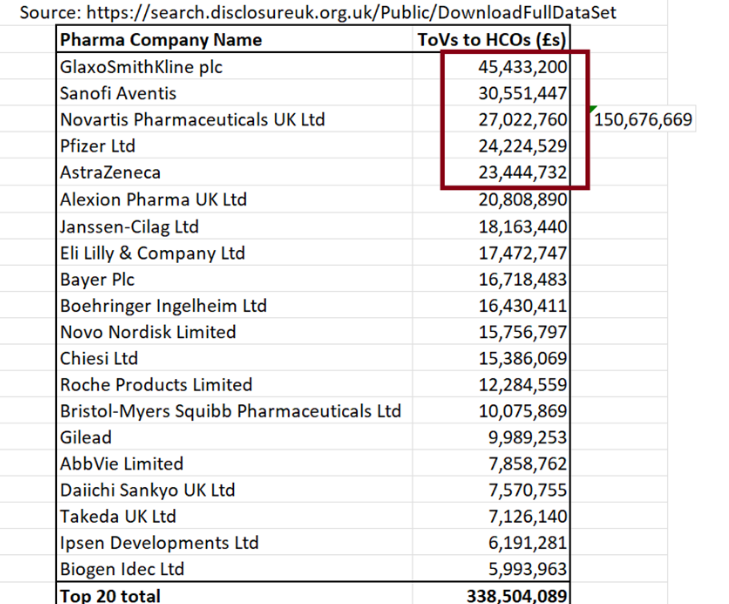Click the 150,676,669 sum cell
Image resolution: width=729 pixels, height=604 pixels.
[x=643, y=120]
